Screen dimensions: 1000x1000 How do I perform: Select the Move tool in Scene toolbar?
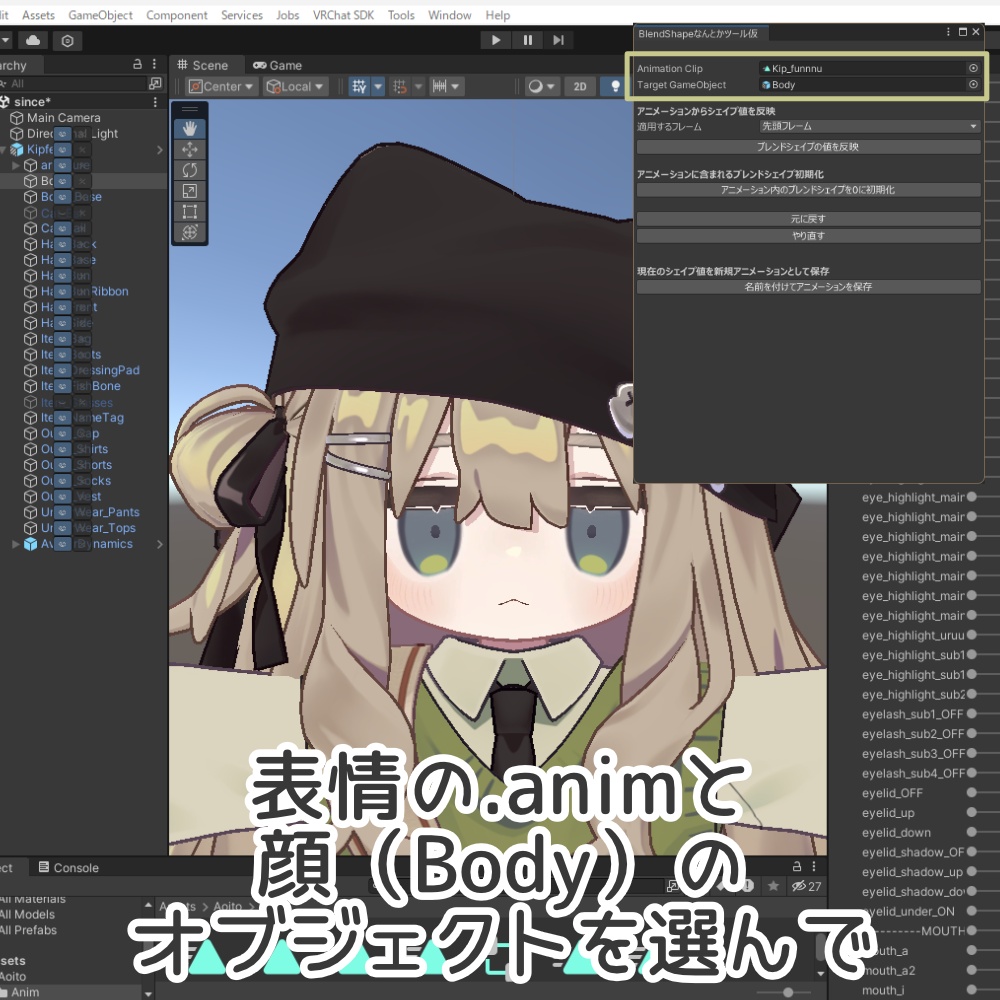coord(189,150)
